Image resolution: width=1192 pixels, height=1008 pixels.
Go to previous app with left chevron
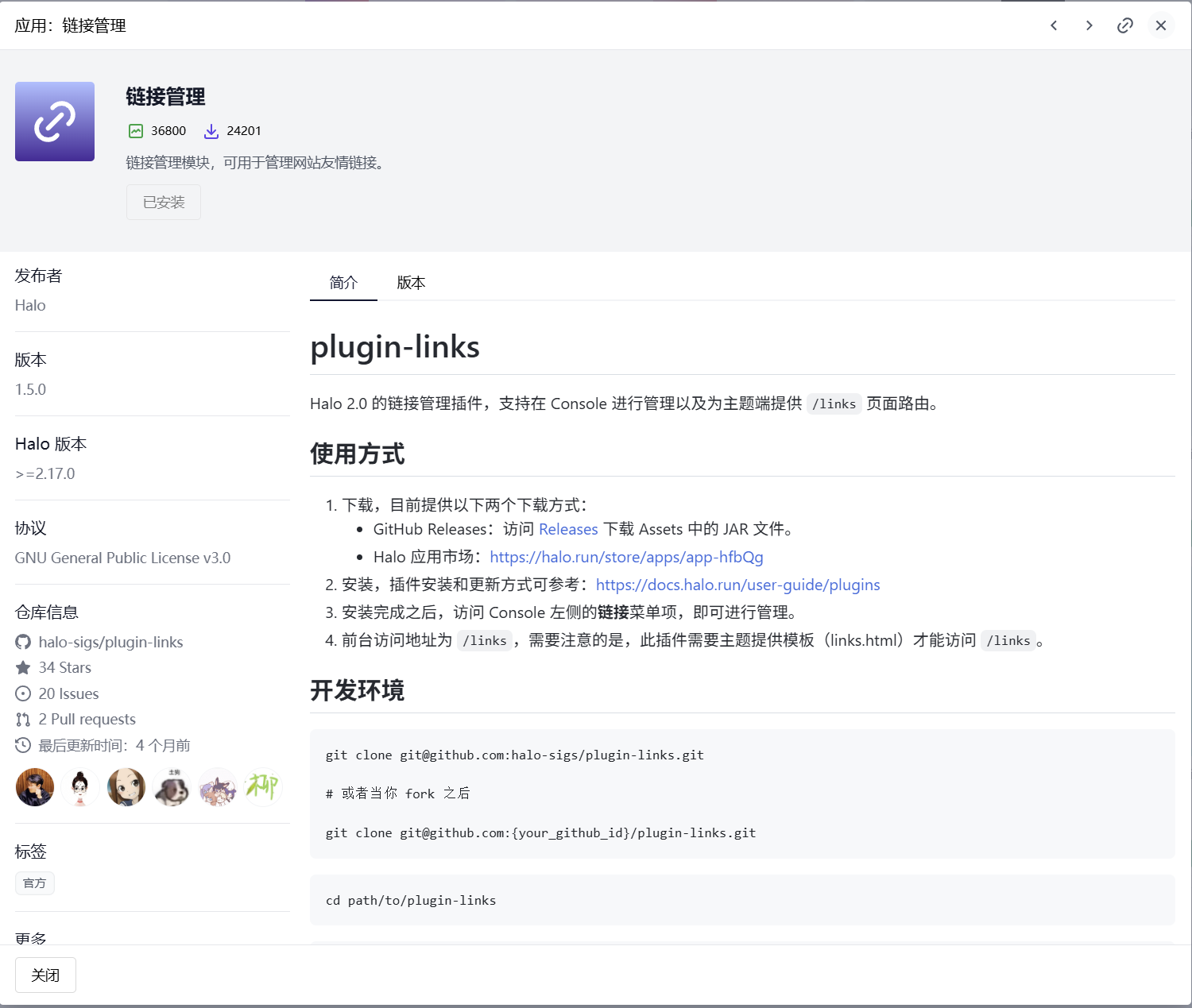pyautogui.click(x=1054, y=25)
